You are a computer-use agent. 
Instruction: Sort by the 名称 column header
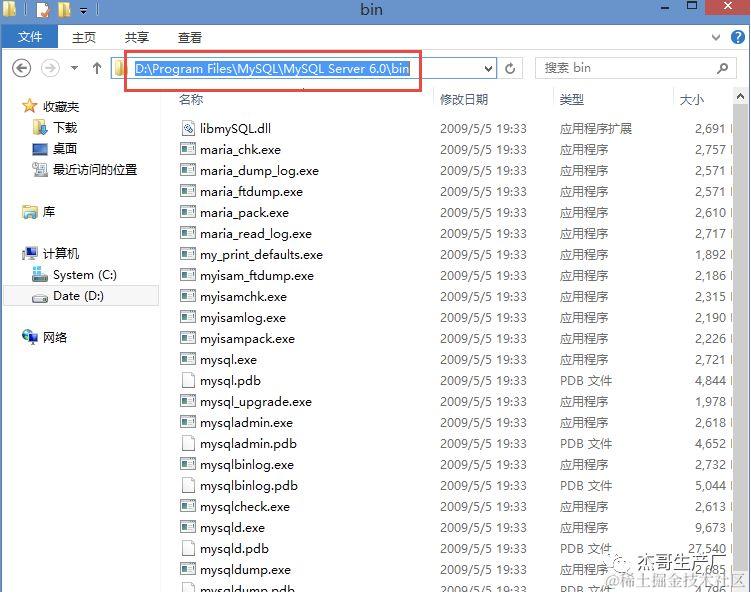(191, 99)
